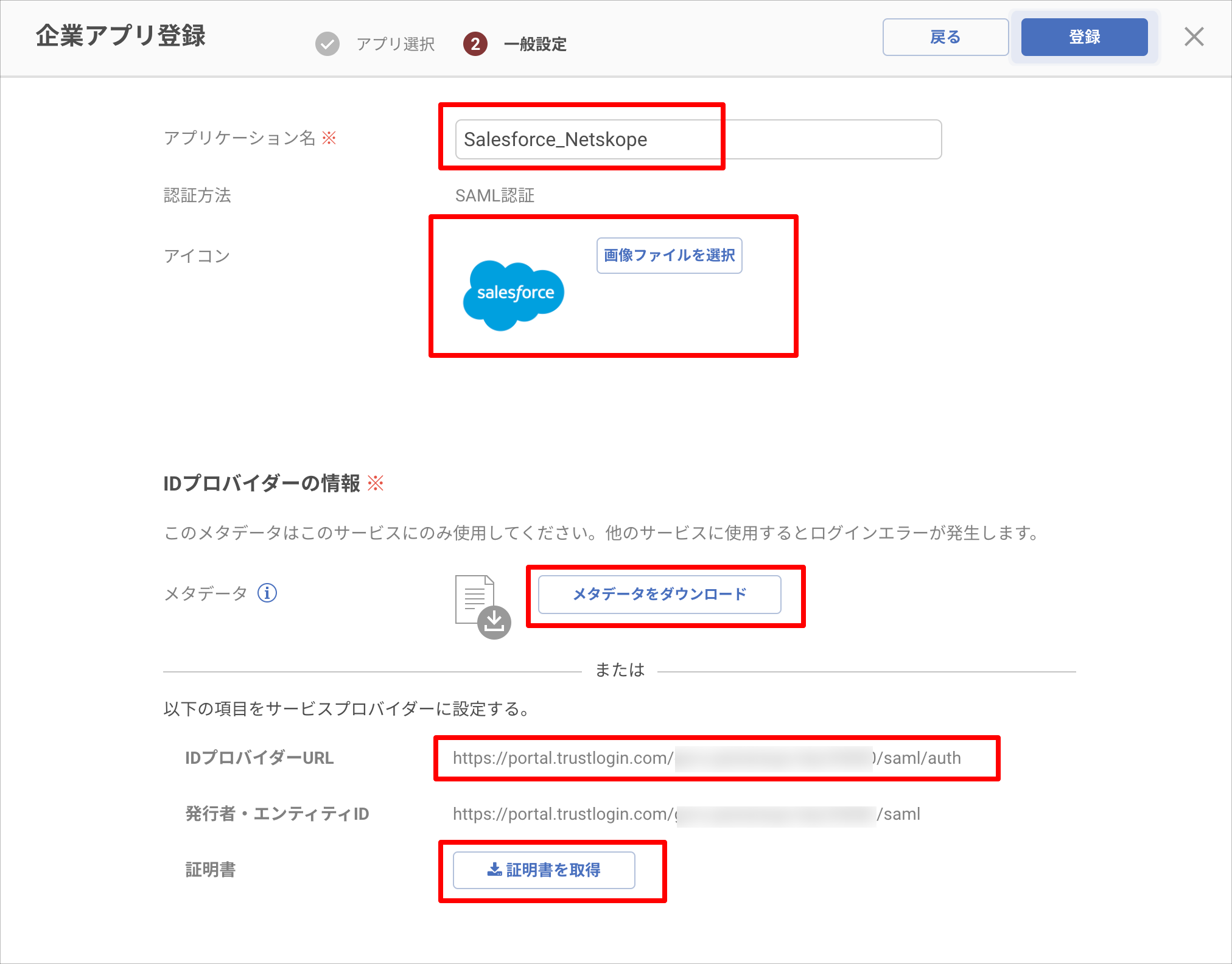
Task: Click the metadata warning note text
Action: click(602, 533)
